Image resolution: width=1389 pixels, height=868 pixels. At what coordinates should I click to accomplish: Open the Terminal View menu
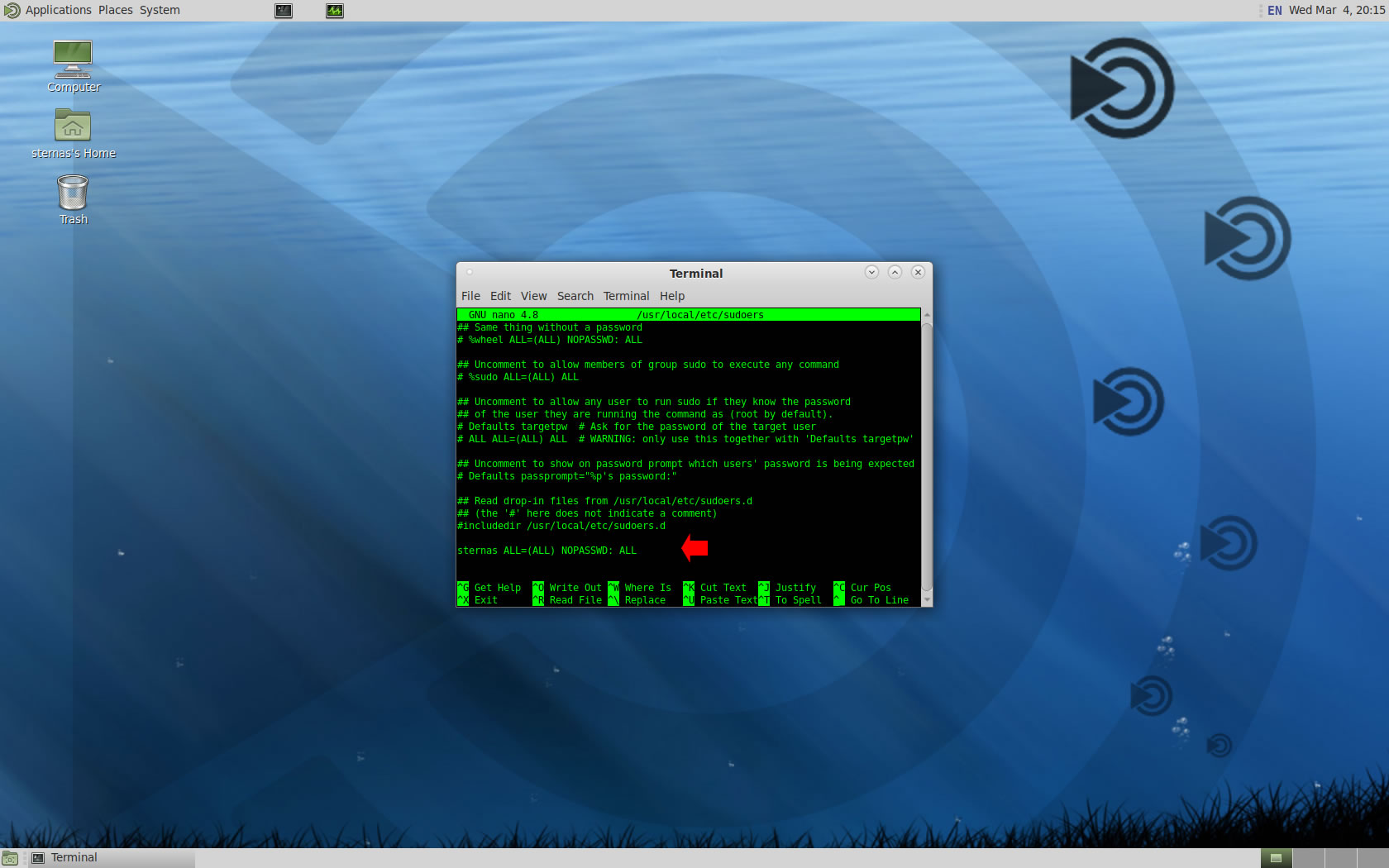click(533, 296)
